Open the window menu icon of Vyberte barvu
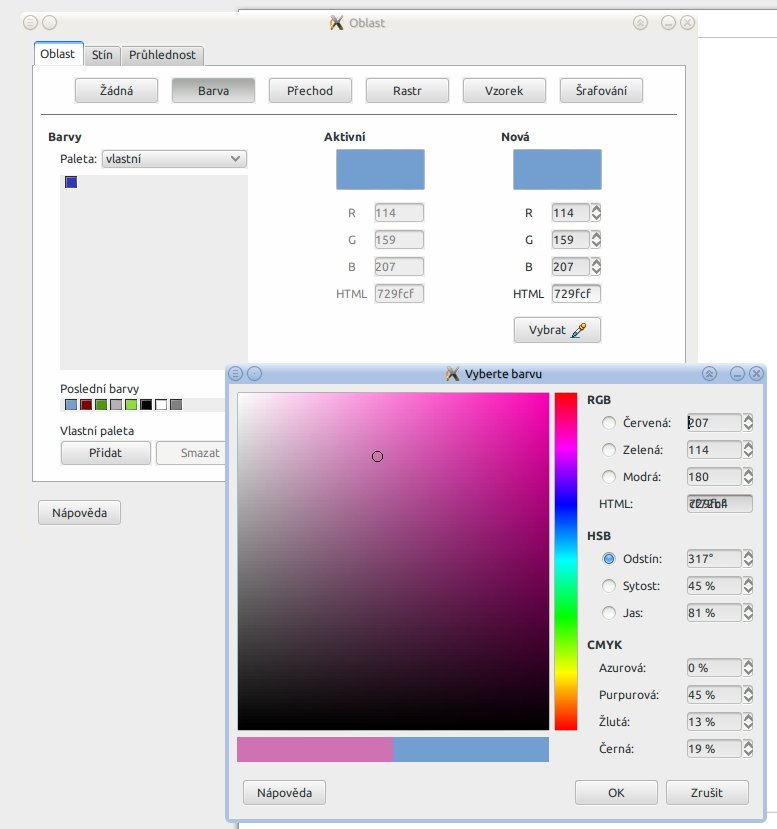This screenshot has width=777, height=829. click(236, 374)
